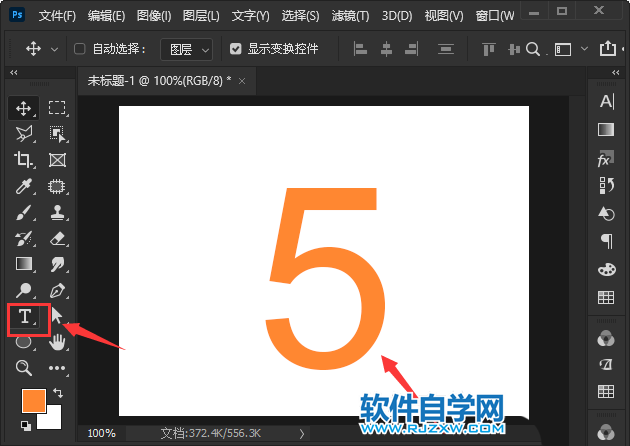The image size is (630, 446).
Task: Swap foreground and background colors
Action: [57, 393]
